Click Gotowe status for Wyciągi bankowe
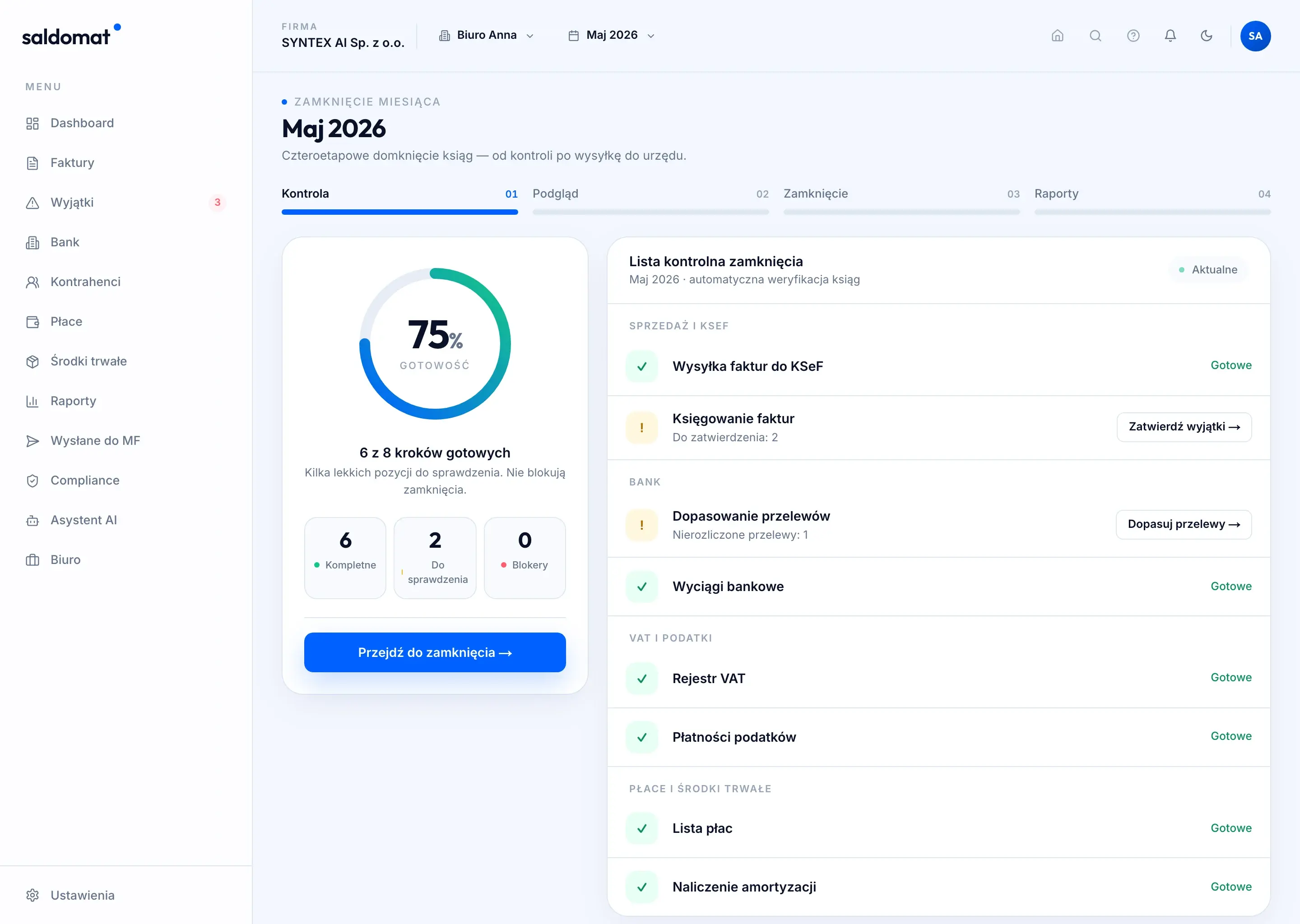Image resolution: width=1300 pixels, height=924 pixels. pos(1231,586)
